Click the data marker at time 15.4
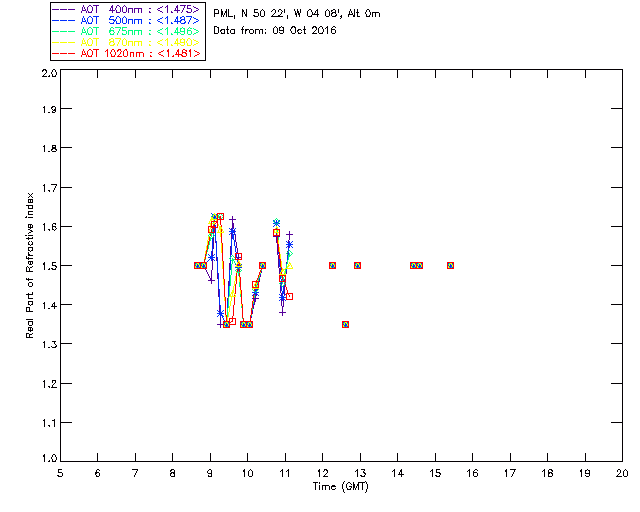 (450, 265)
